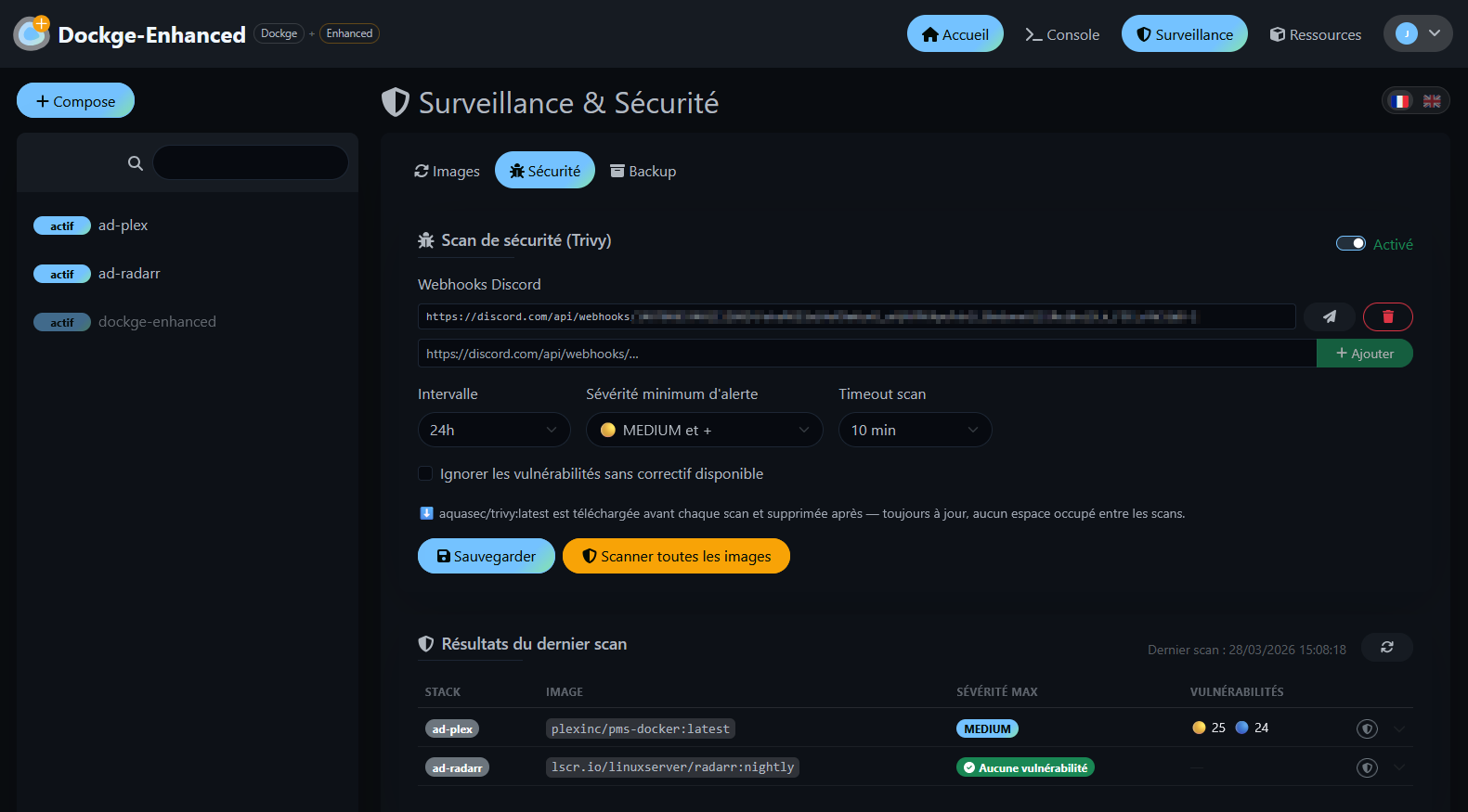
Task: Open the Backup tab
Action: point(643,171)
